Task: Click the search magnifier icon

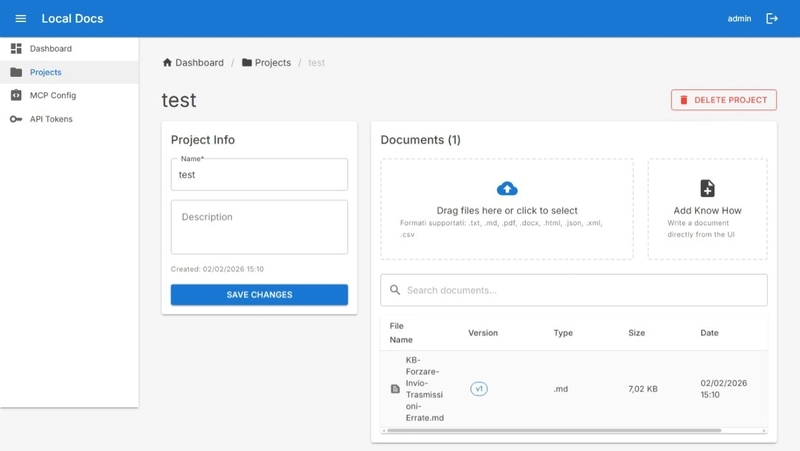Action: pos(395,290)
